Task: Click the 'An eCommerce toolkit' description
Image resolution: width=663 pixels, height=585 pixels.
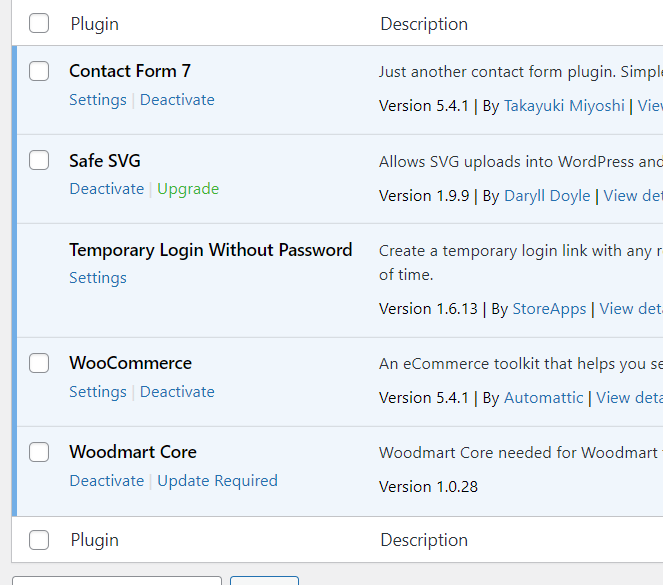Action: [521, 364]
